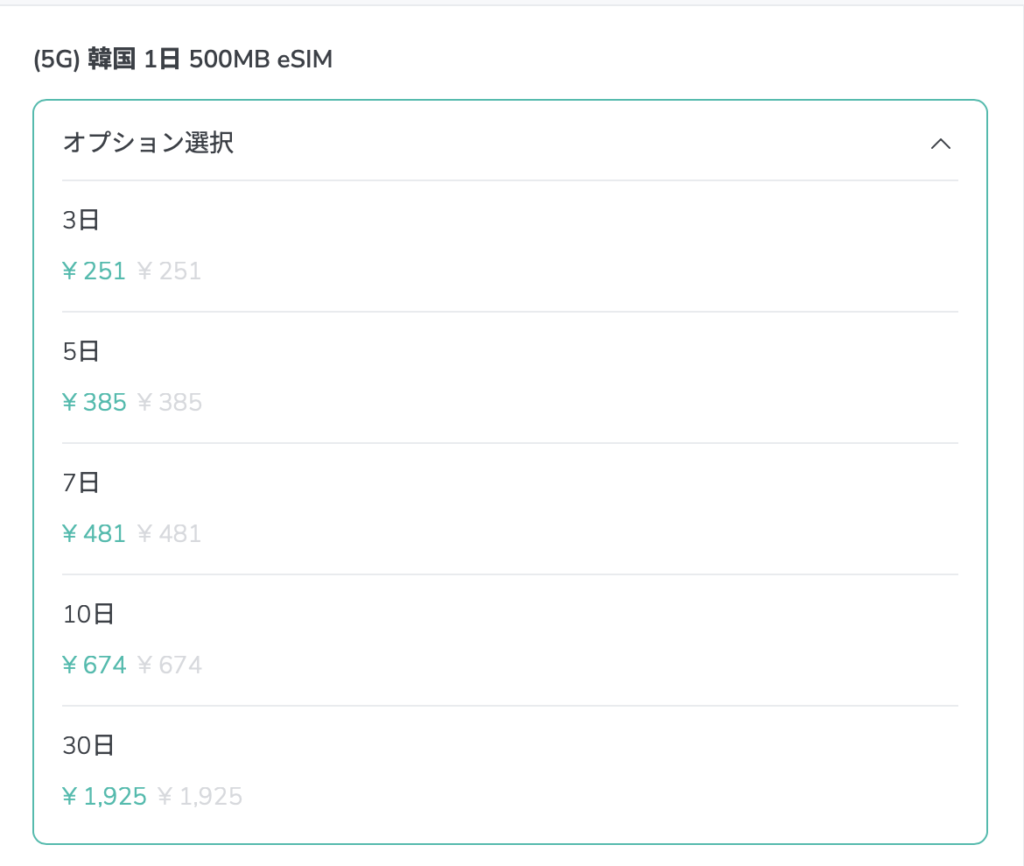Collapse the options list with chevron icon
This screenshot has width=1024, height=866.
940,144
